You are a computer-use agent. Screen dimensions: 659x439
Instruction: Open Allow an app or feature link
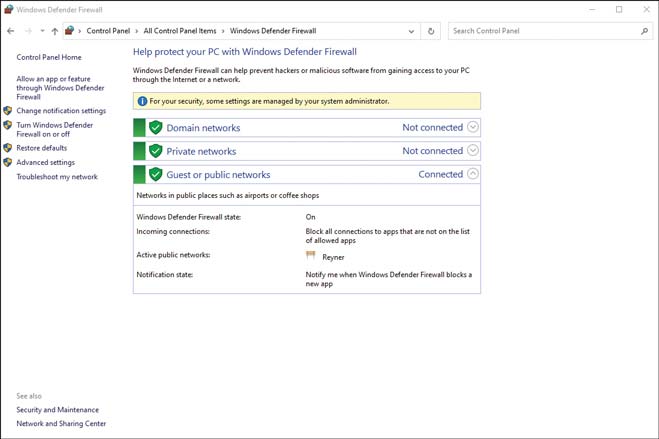tap(60, 88)
